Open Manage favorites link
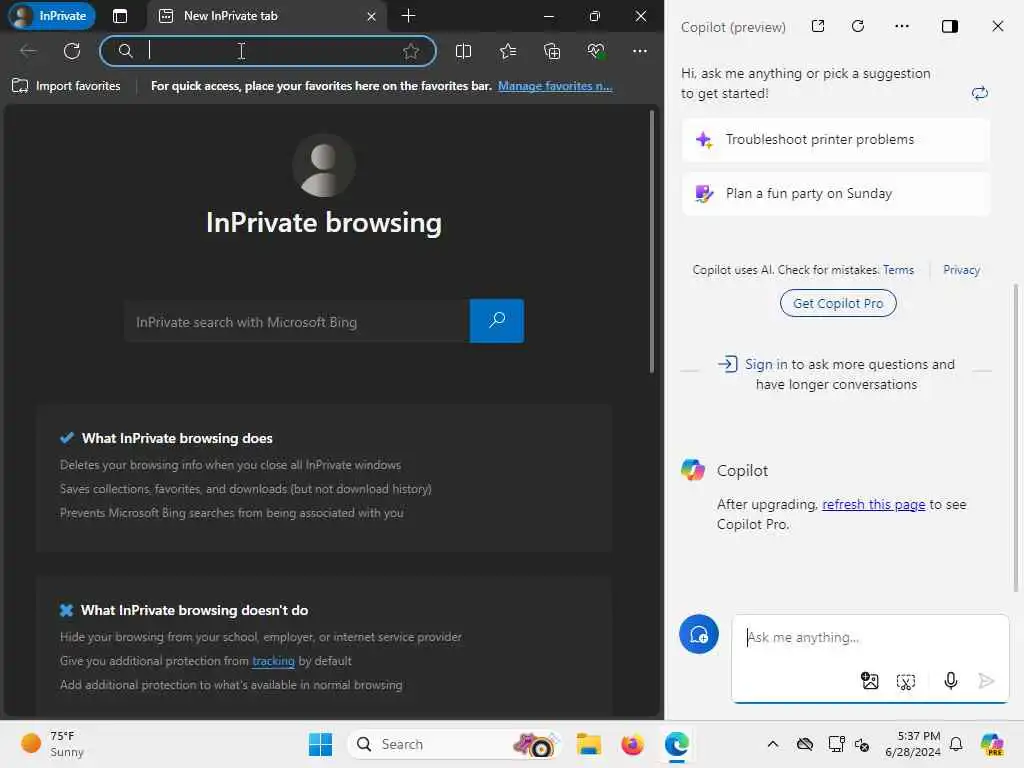 click(555, 86)
